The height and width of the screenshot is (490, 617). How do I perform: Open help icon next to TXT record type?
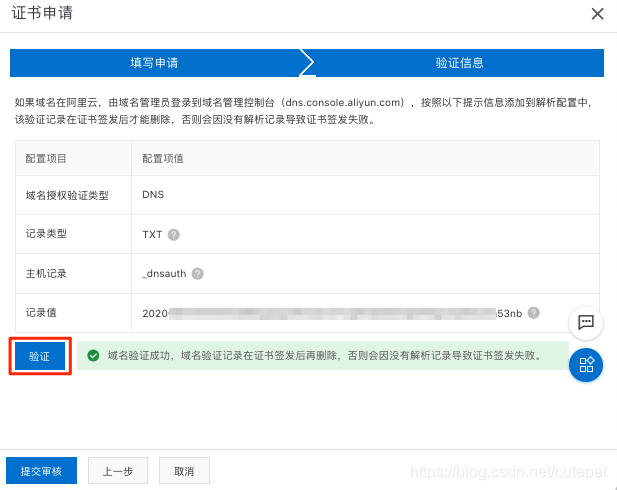(174, 235)
